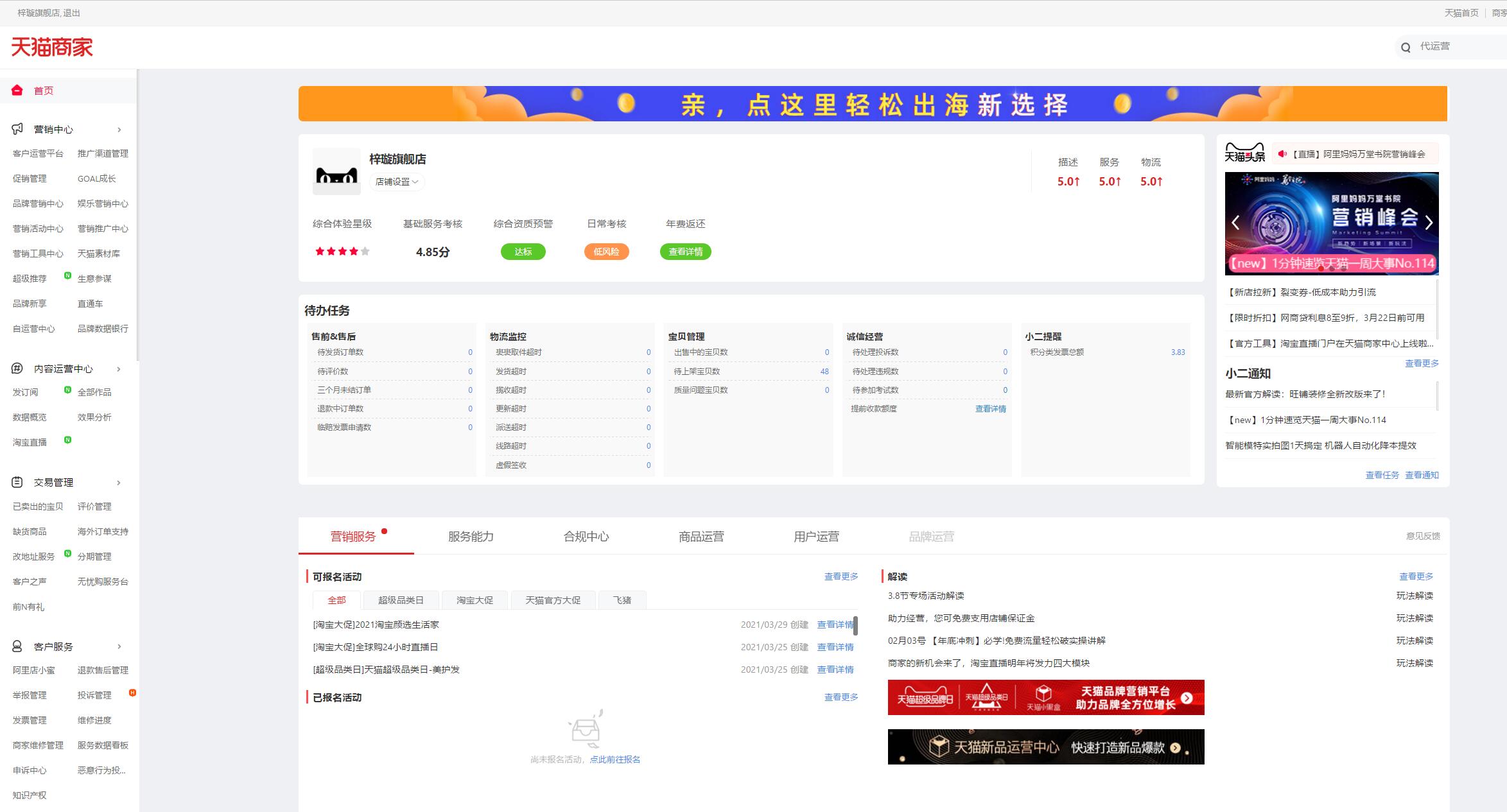
Task: Click the 内容运营中心 hash icon
Action: pyautogui.click(x=17, y=368)
